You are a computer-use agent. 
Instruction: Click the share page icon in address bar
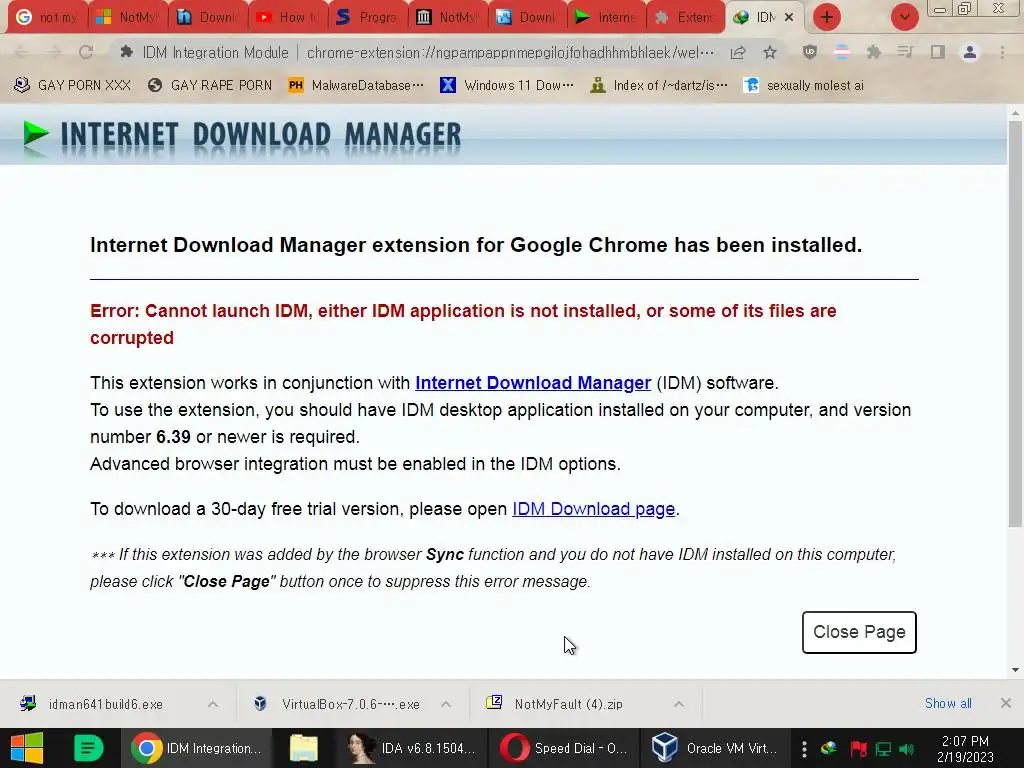point(738,52)
